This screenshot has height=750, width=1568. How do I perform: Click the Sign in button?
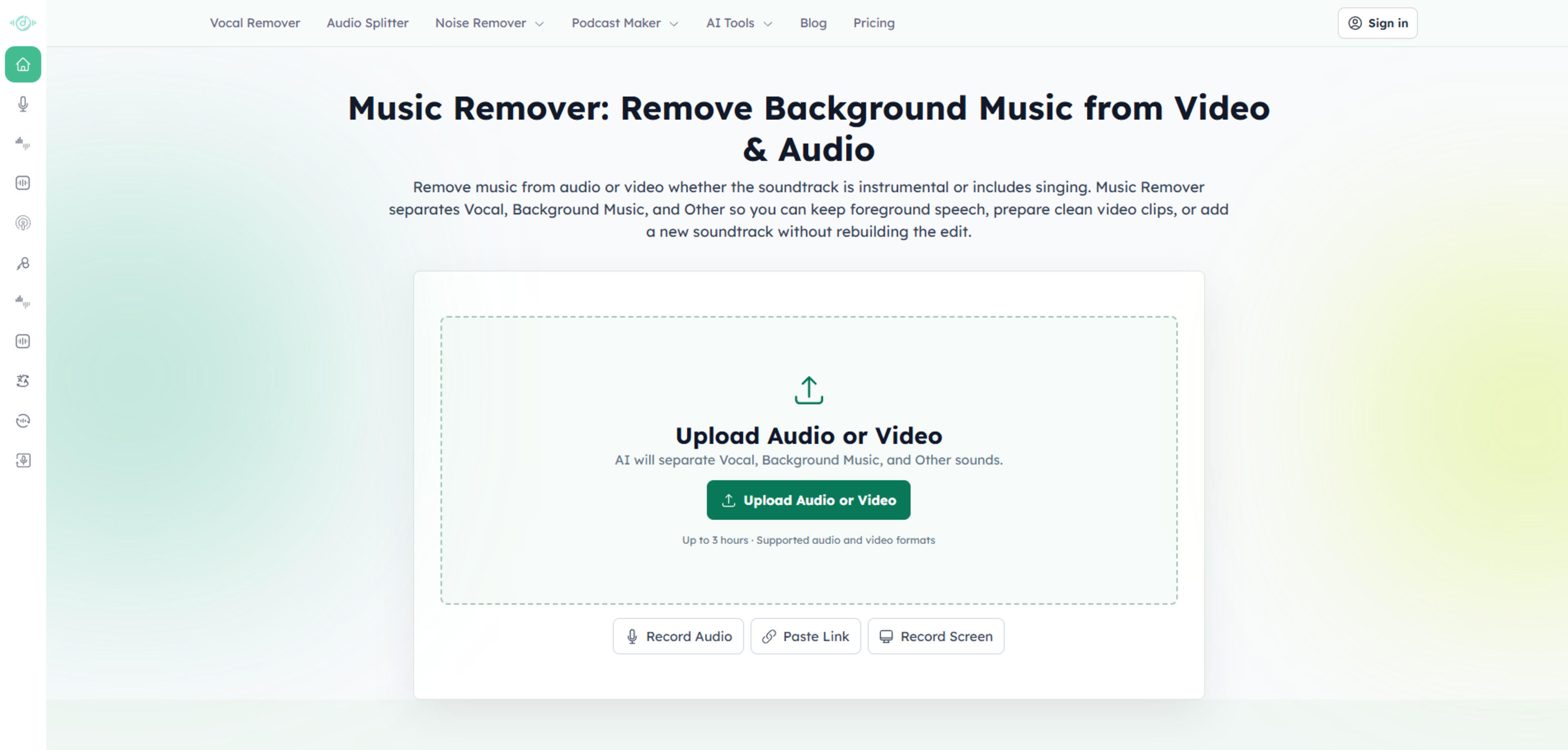pos(1377,23)
